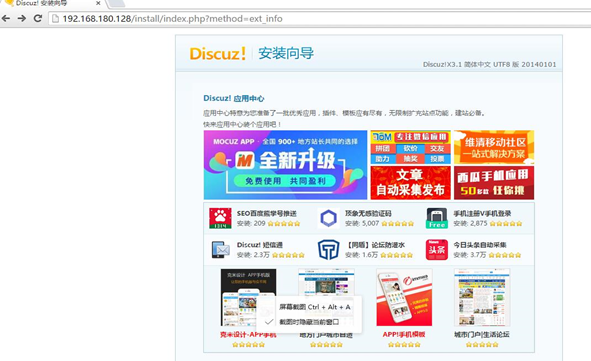This screenshot has width=591, height=361.
Task: Click the 今日头条自动采集 red icon
Action: pos(437,249)
